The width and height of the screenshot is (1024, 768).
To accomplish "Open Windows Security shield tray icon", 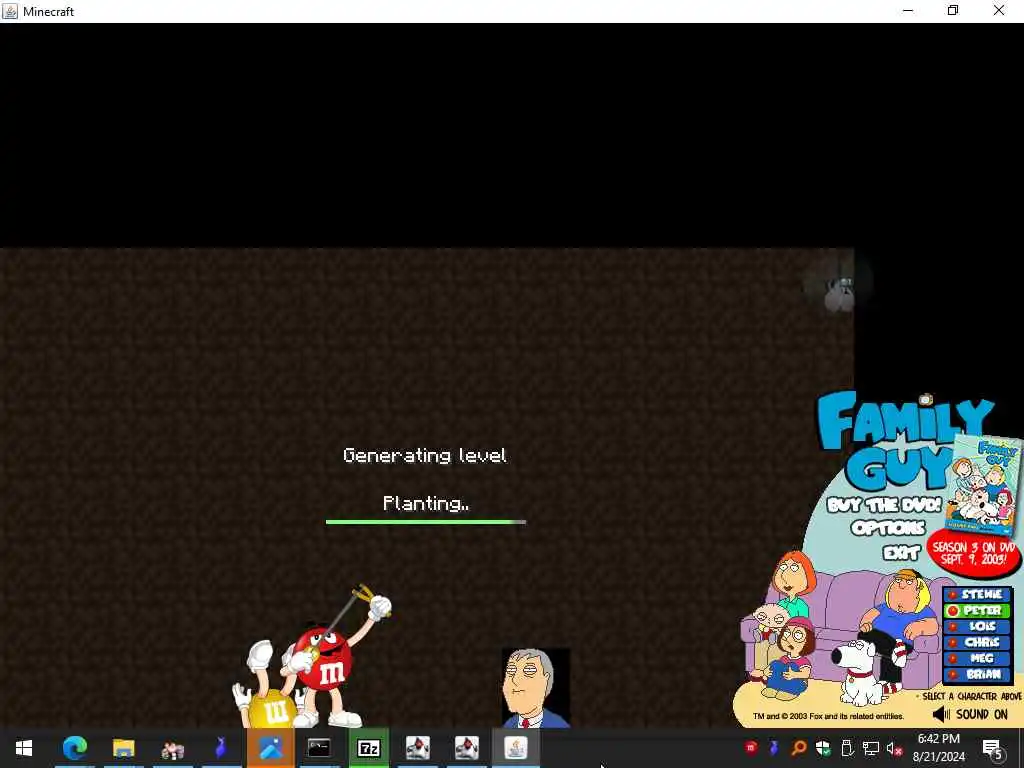I will (x=823, y=748).
